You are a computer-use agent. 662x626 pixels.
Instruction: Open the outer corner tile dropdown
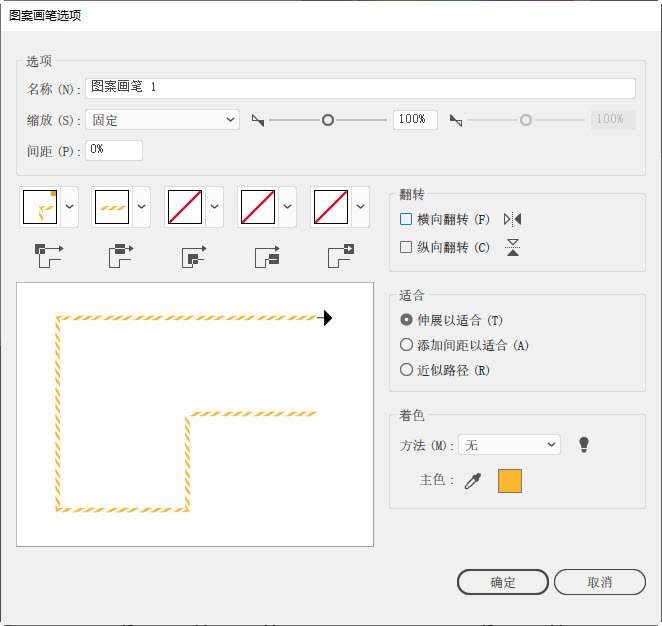coord(70,206)
